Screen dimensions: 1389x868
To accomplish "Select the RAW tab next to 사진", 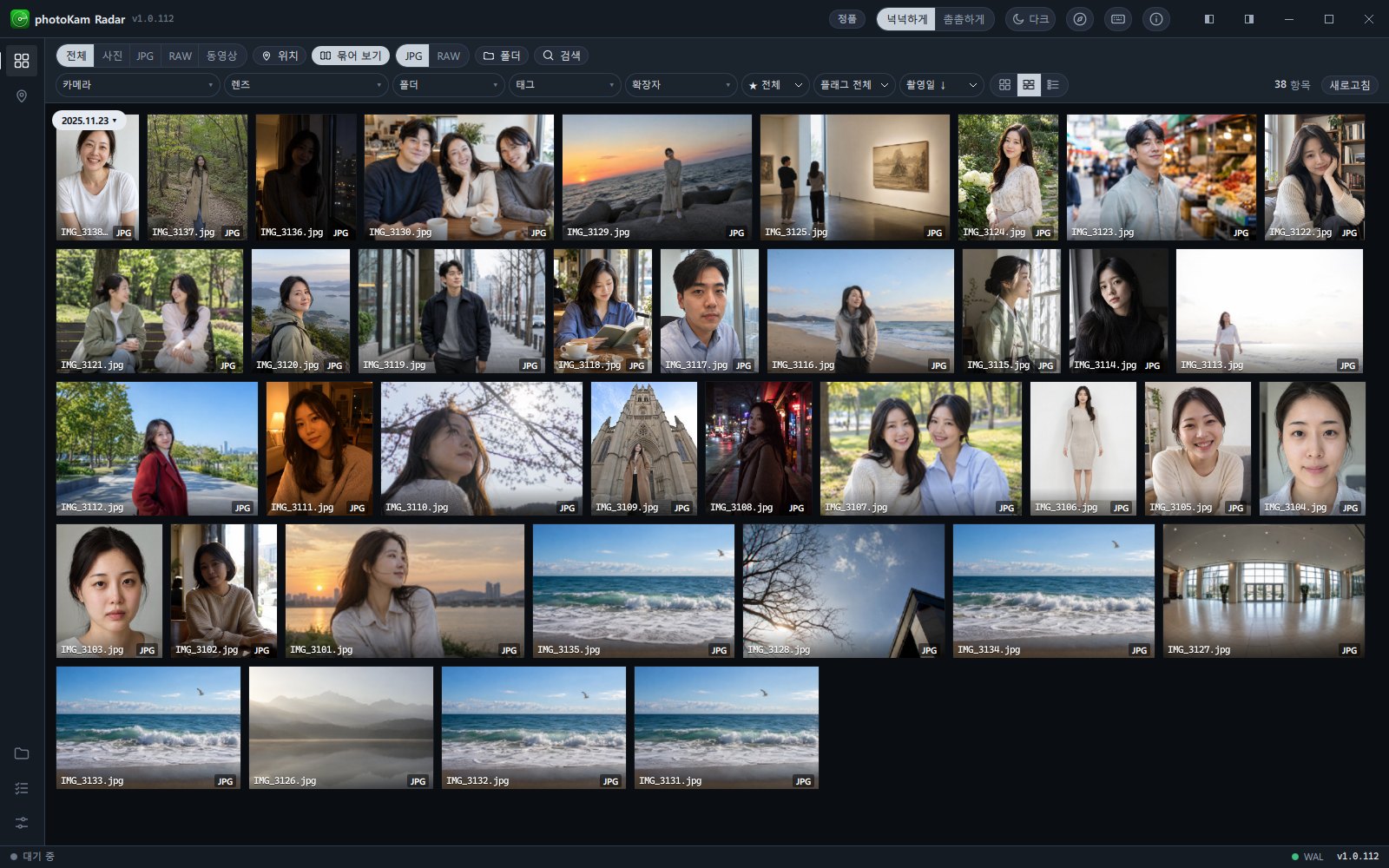I will (x=181, y=56).
